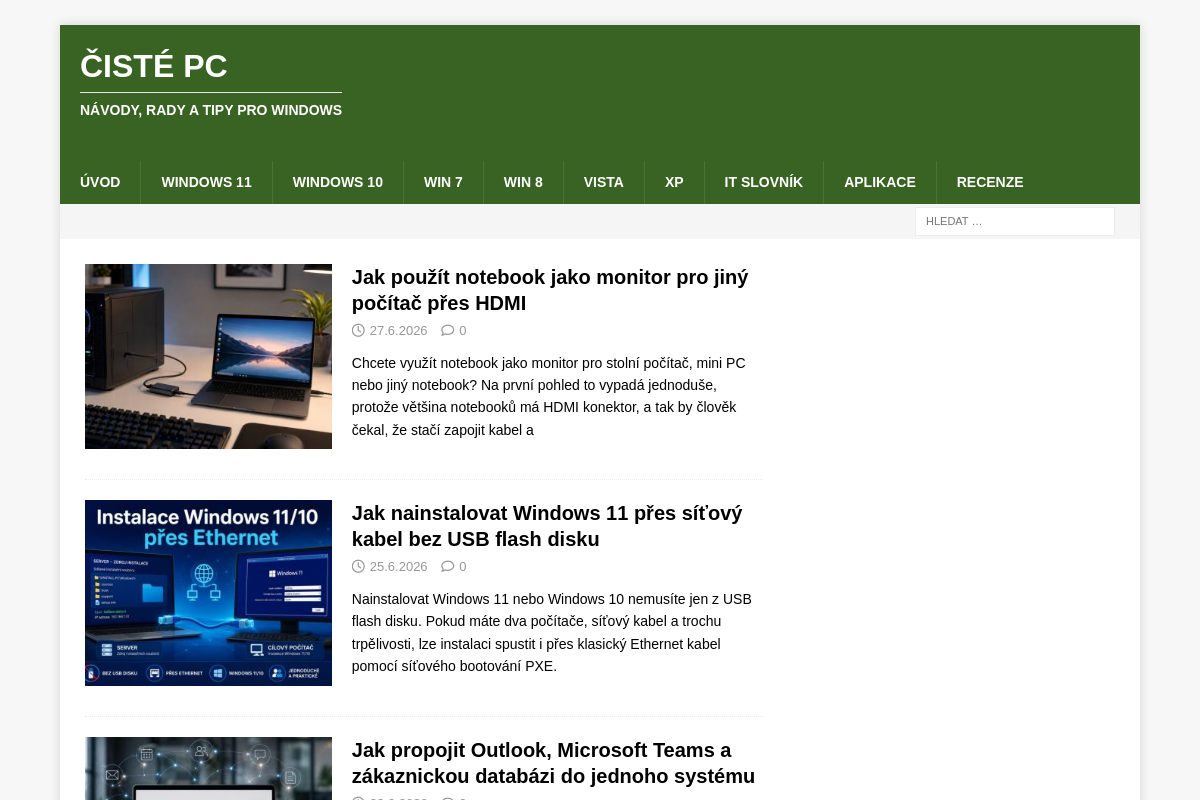Open the Instalace Windows 11/10 přes Ethernet thumbnail
Viewport: 1200px width, 800px height.
208,593
